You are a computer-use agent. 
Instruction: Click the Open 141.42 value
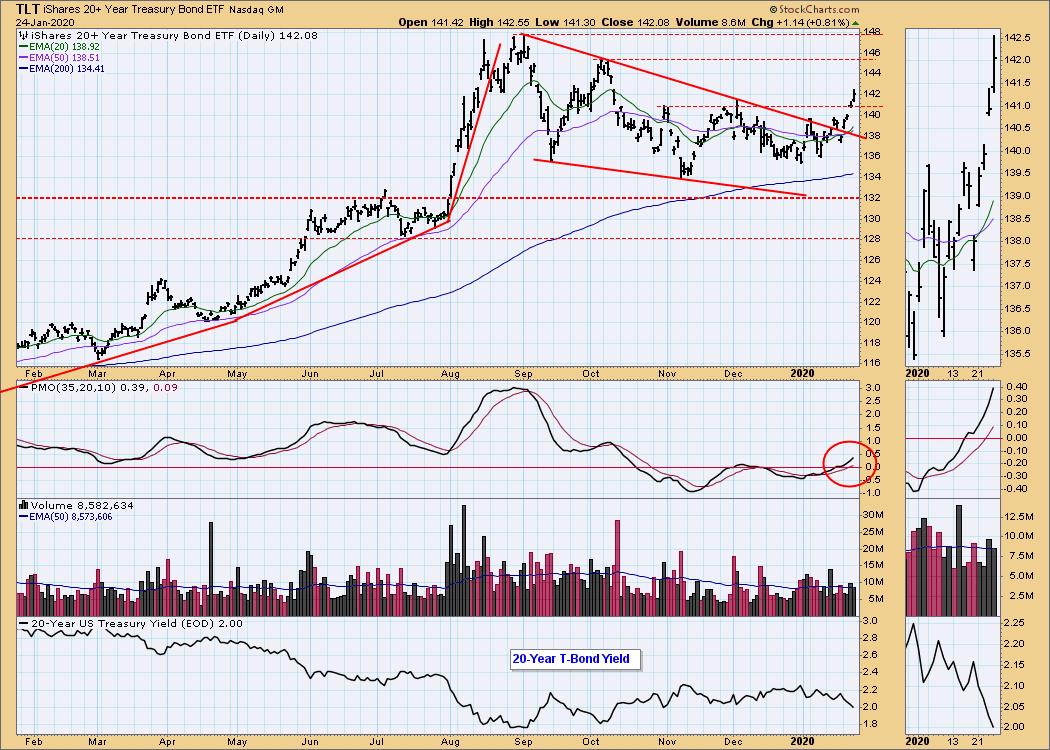[x=431, y=22]
